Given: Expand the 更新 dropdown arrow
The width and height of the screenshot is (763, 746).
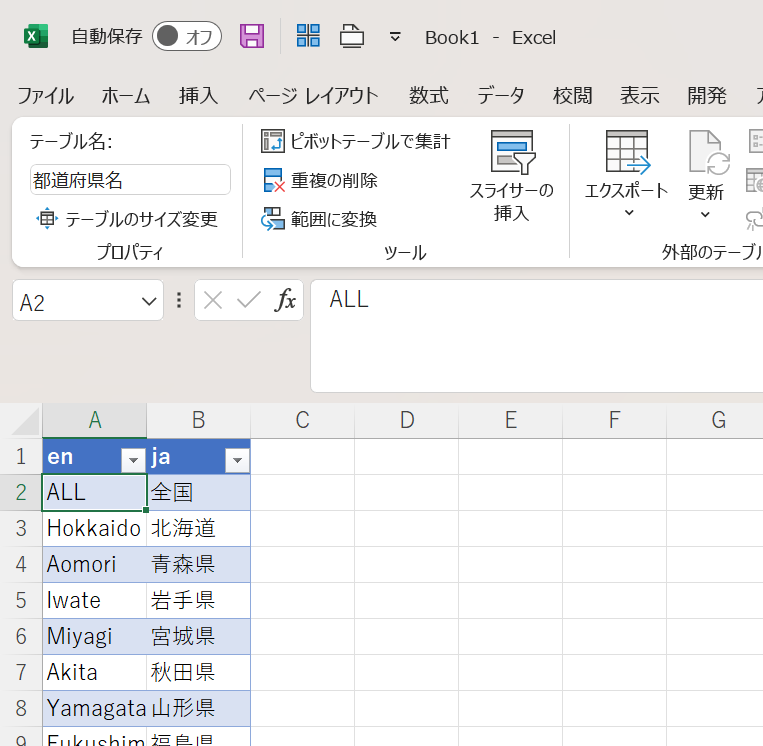Looking at the screenshot, I should coord(705,214).
